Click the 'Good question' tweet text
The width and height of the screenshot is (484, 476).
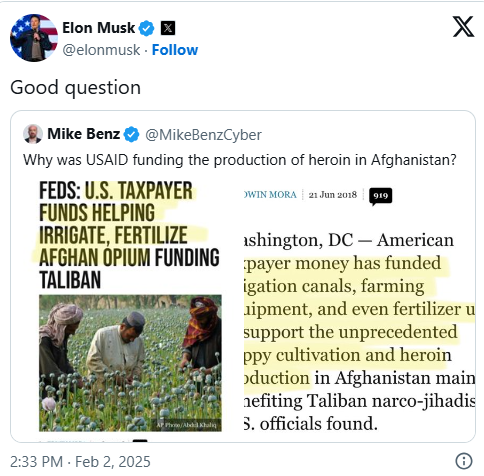pyautogui.click(x=76, y=87)
